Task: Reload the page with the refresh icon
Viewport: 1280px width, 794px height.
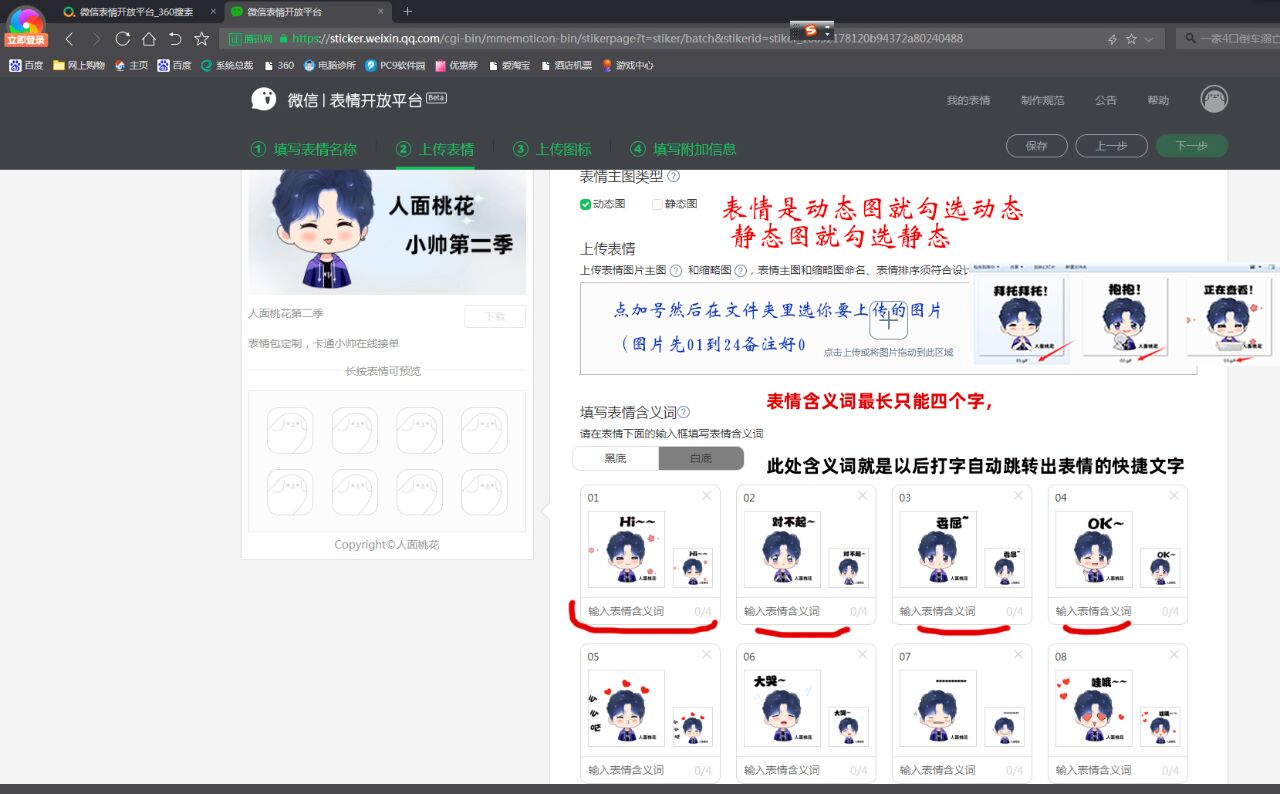Action: [122, 37]
